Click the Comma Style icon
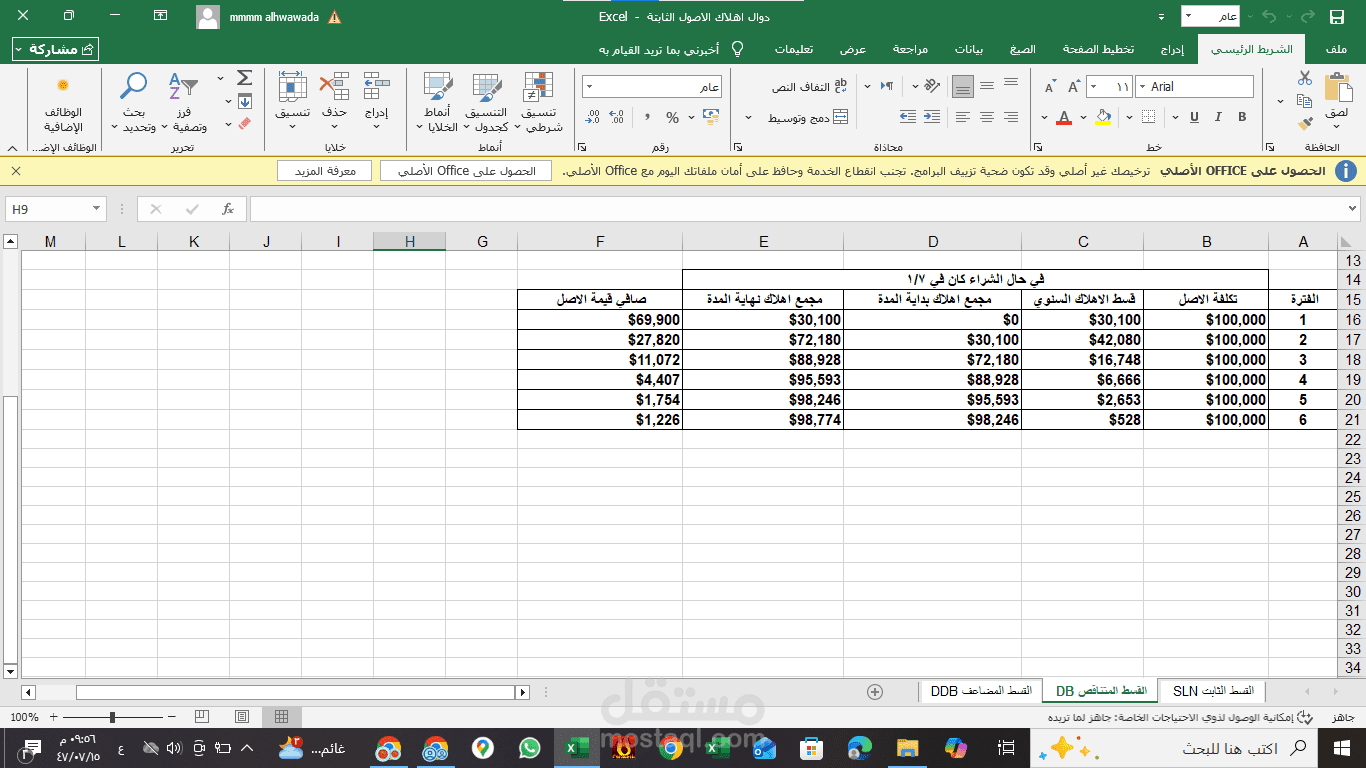The width and height of the screenshot is (1366, 768). tap(646, 117)
